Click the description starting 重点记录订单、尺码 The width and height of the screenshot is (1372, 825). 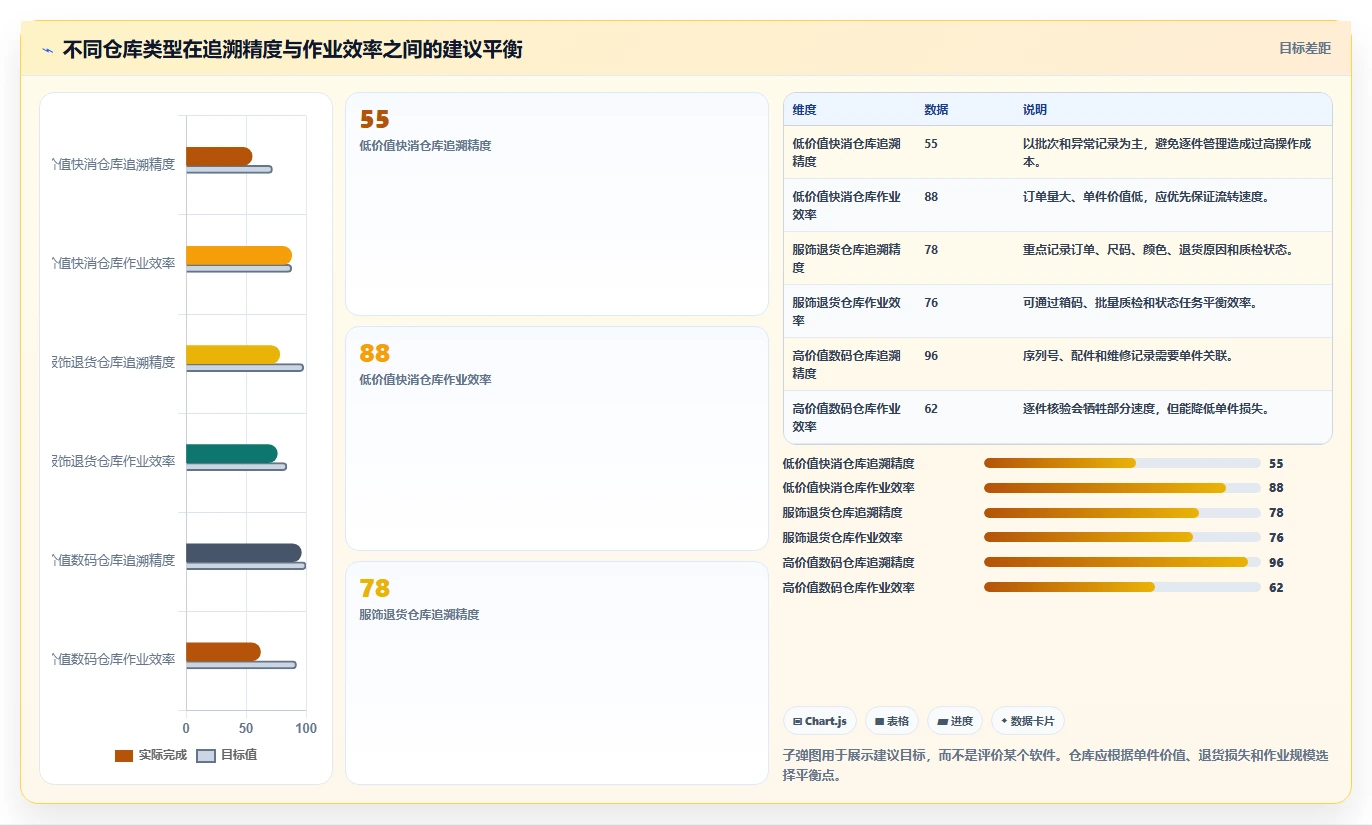1158,249
